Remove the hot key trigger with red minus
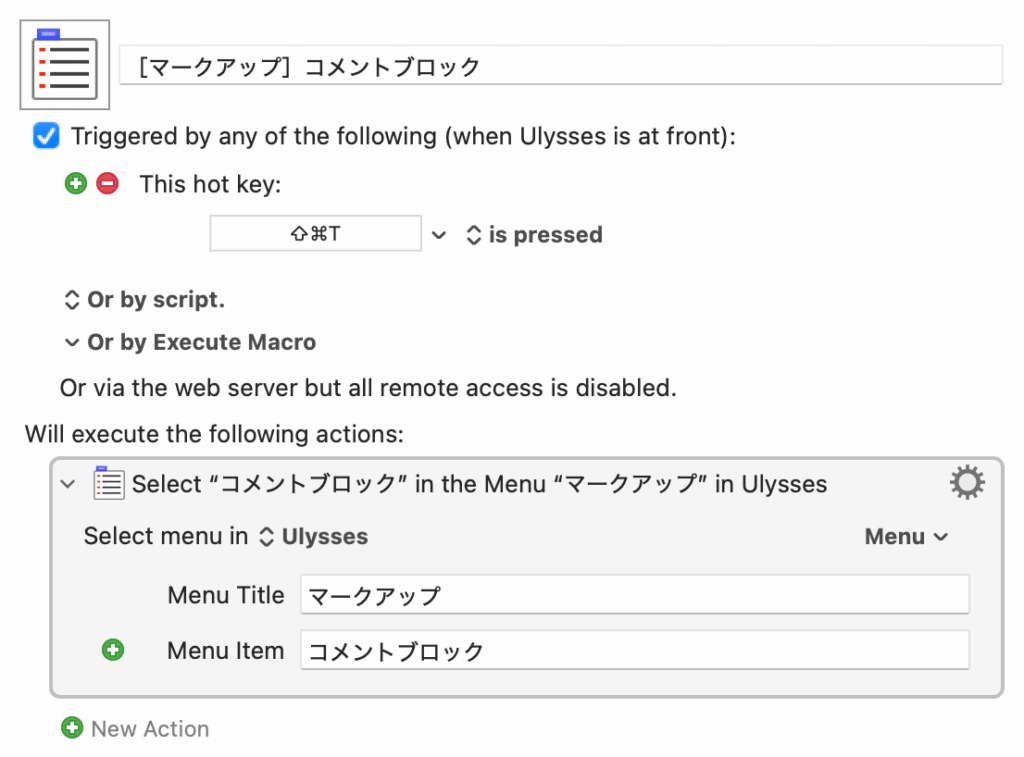1024x757 pixels. coord(107,184)
